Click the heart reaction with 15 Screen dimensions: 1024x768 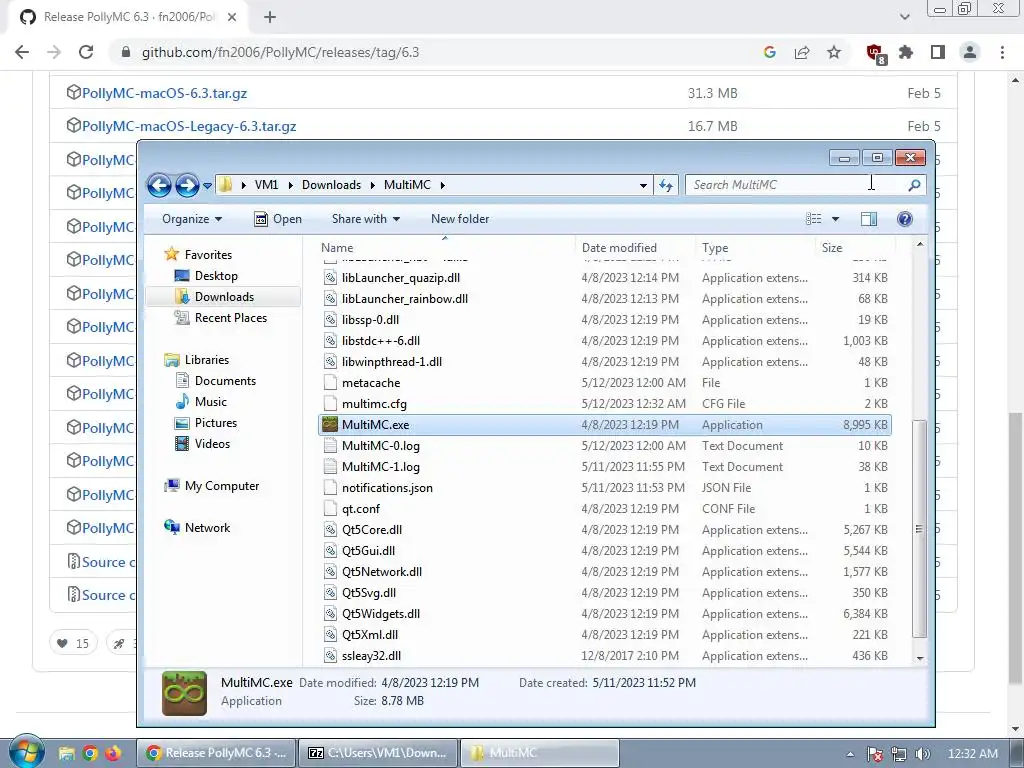coord(73,643)
